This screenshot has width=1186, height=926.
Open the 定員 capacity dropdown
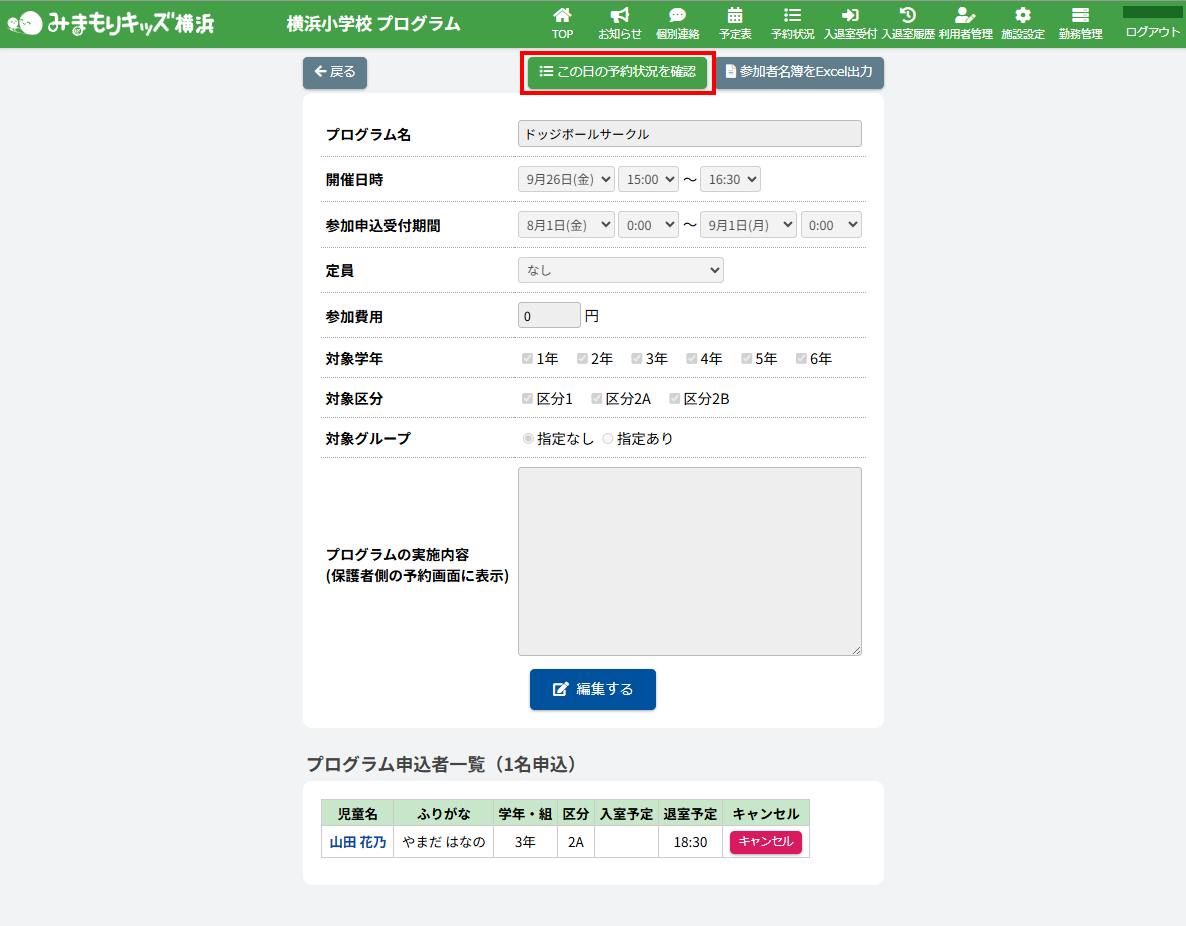620,270
